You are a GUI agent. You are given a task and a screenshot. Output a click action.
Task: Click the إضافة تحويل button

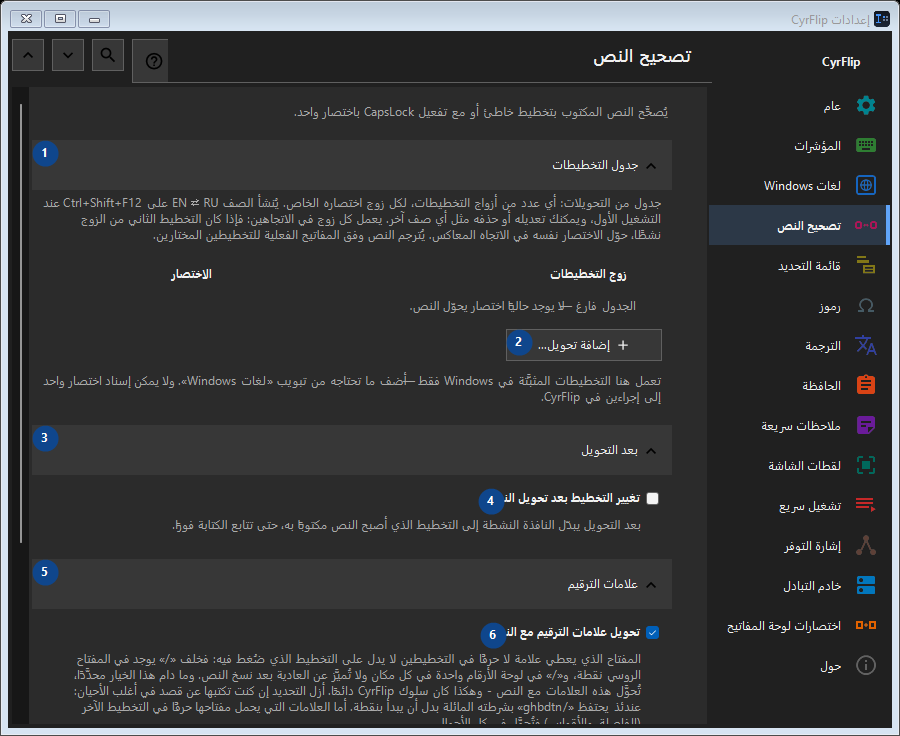tap(584, 345)
